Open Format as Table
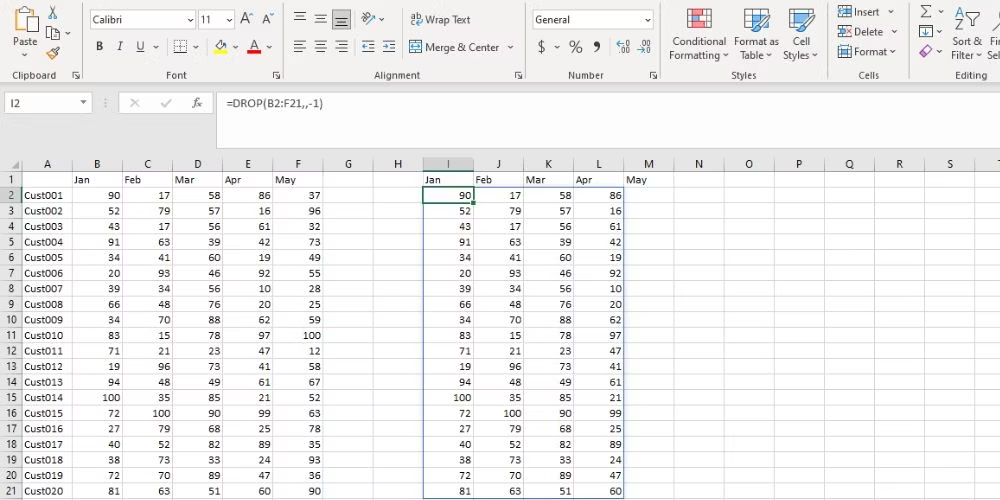 pyautogui.click(x=756, y=34)
